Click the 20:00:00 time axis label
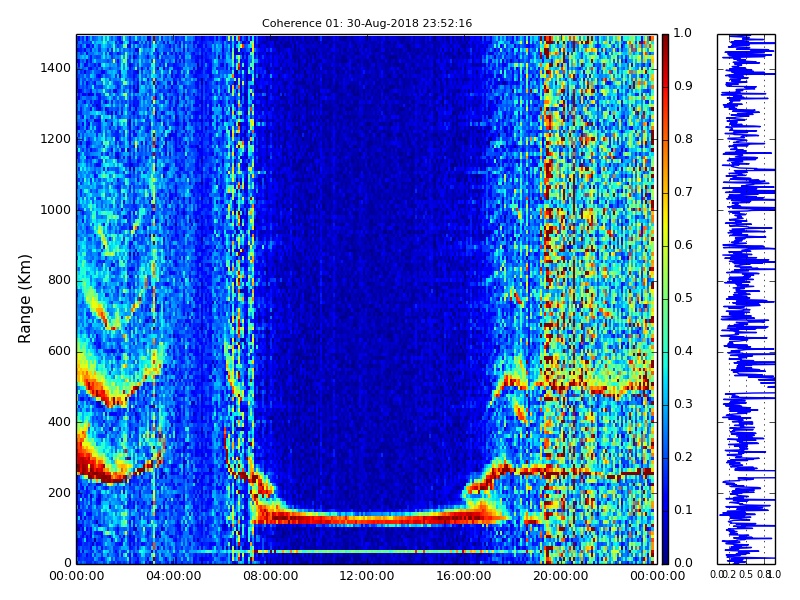Viewport: 800px width, 600px height. coord(561,576)
